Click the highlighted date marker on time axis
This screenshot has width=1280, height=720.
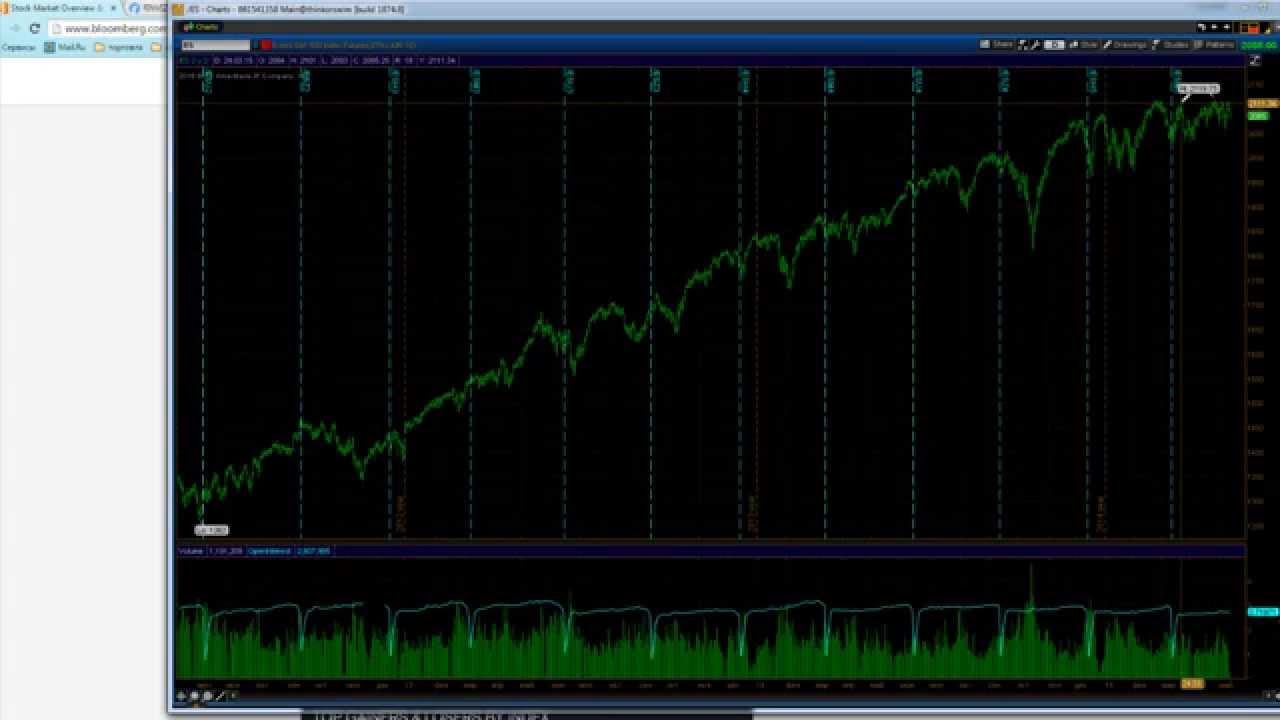pyautogui.click(x=1192, y=684)
